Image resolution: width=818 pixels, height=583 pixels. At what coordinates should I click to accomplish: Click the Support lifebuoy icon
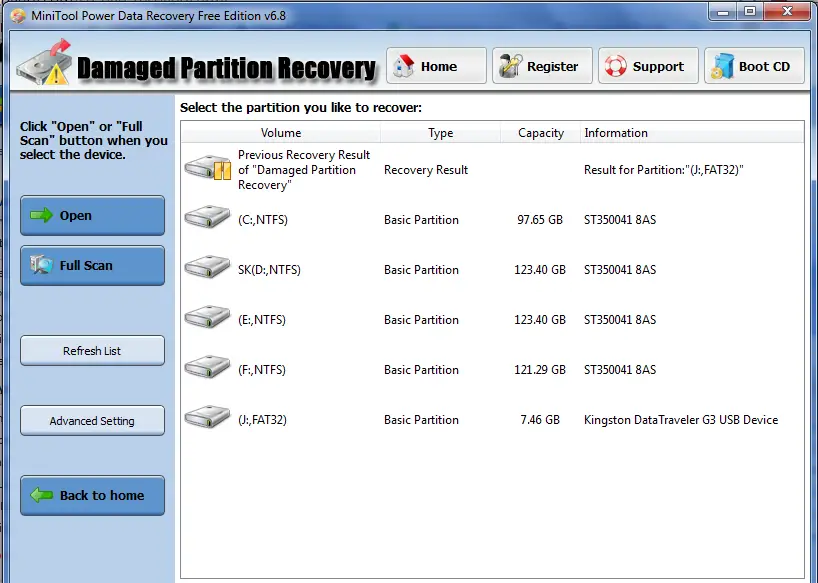(x=616, y=66)
